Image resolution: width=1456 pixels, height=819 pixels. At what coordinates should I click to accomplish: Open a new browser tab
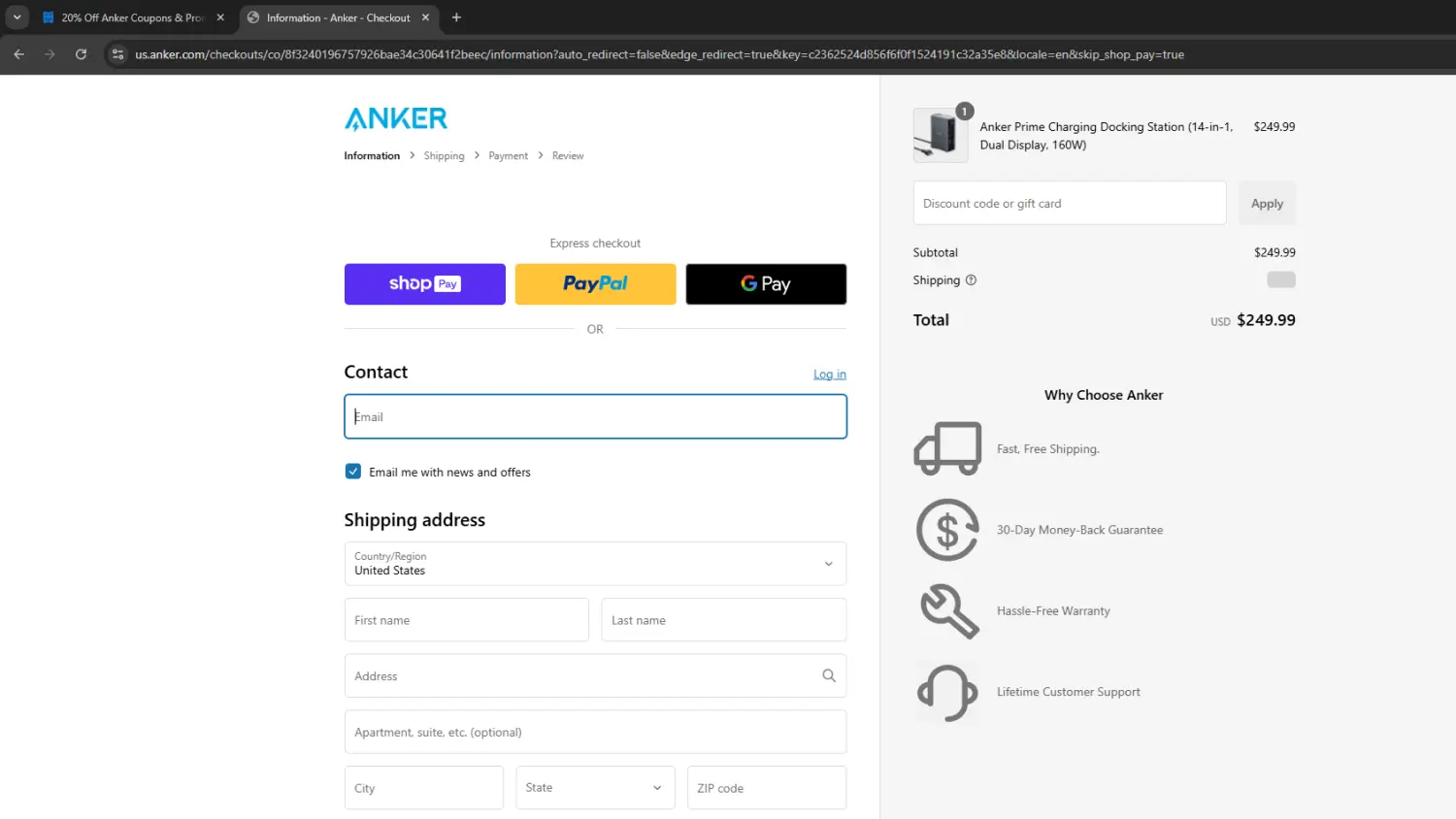tap(456, 17)
